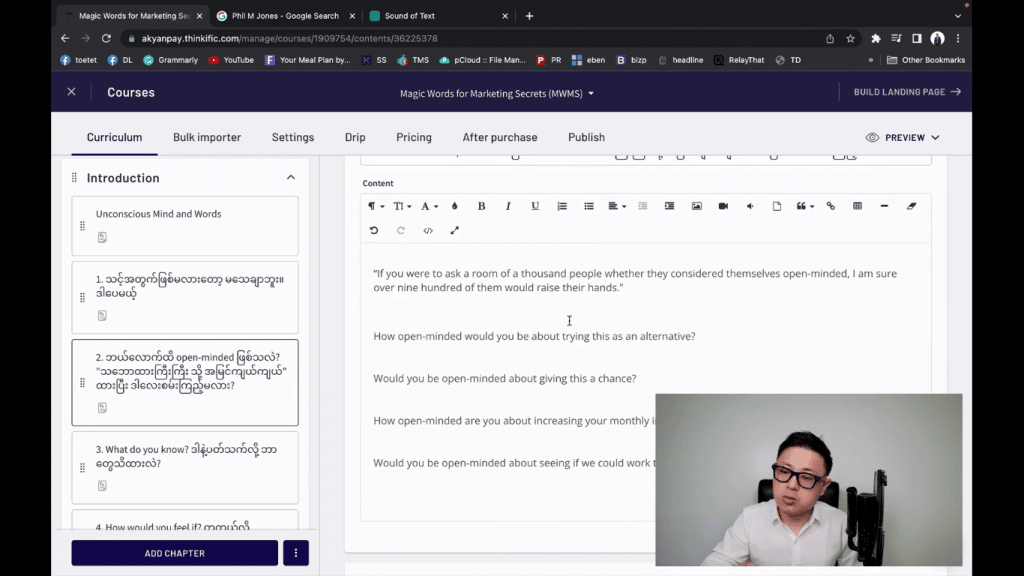The width and height of the screenshot is (1024, 576).
Task: Open the chapter options three-dot menu
Action: coord(296,553)
